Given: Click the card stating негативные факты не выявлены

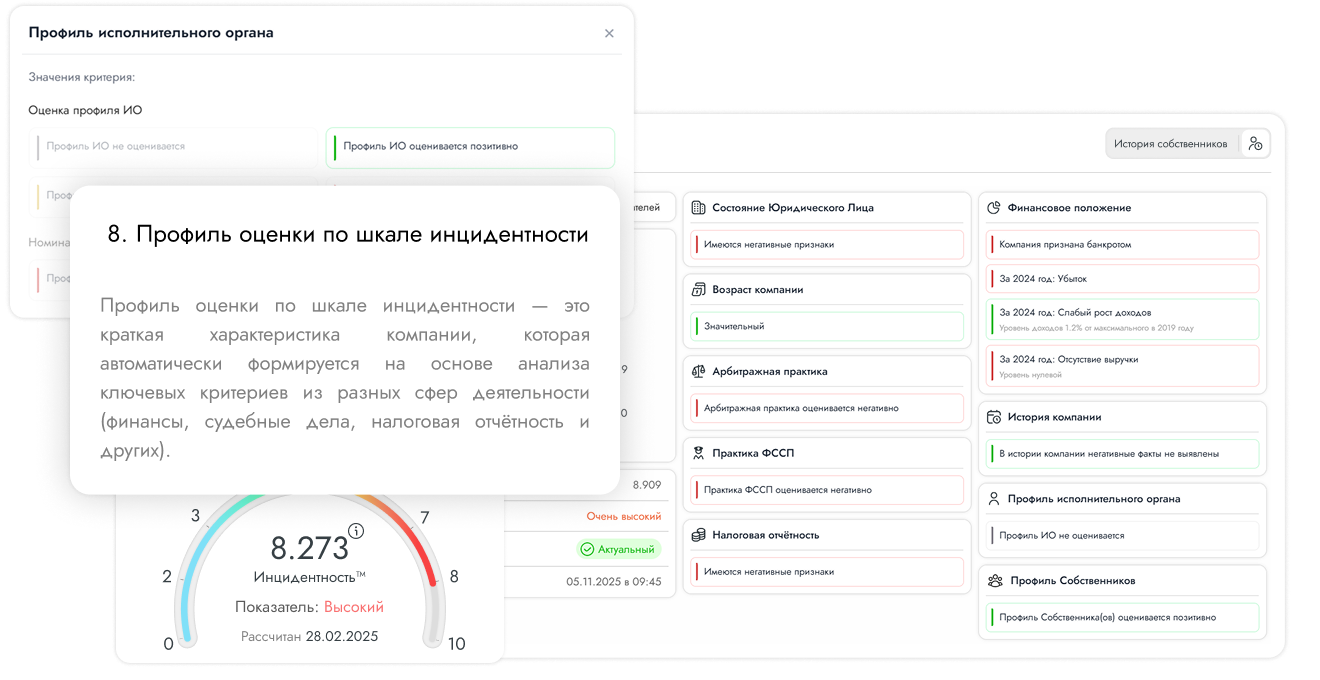Looking at the screenshot, I should click(x=1122, y=453).
